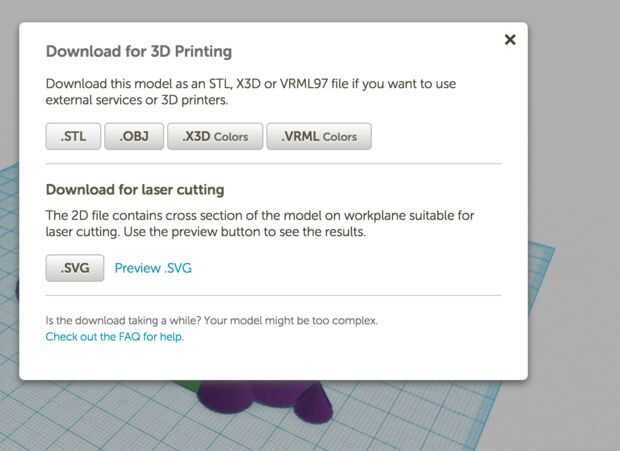Download the .SVG laser cutting file
Image resolution: width=620 pixels, height=451 pixels.
[74, 268]
